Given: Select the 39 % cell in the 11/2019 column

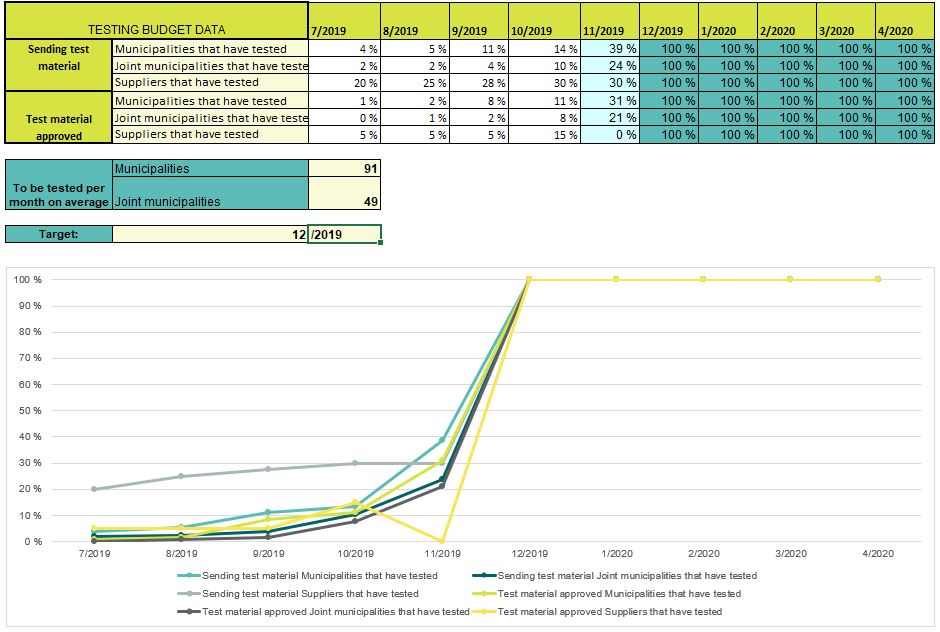Looking at the screenshot, I should pos(609,48).
